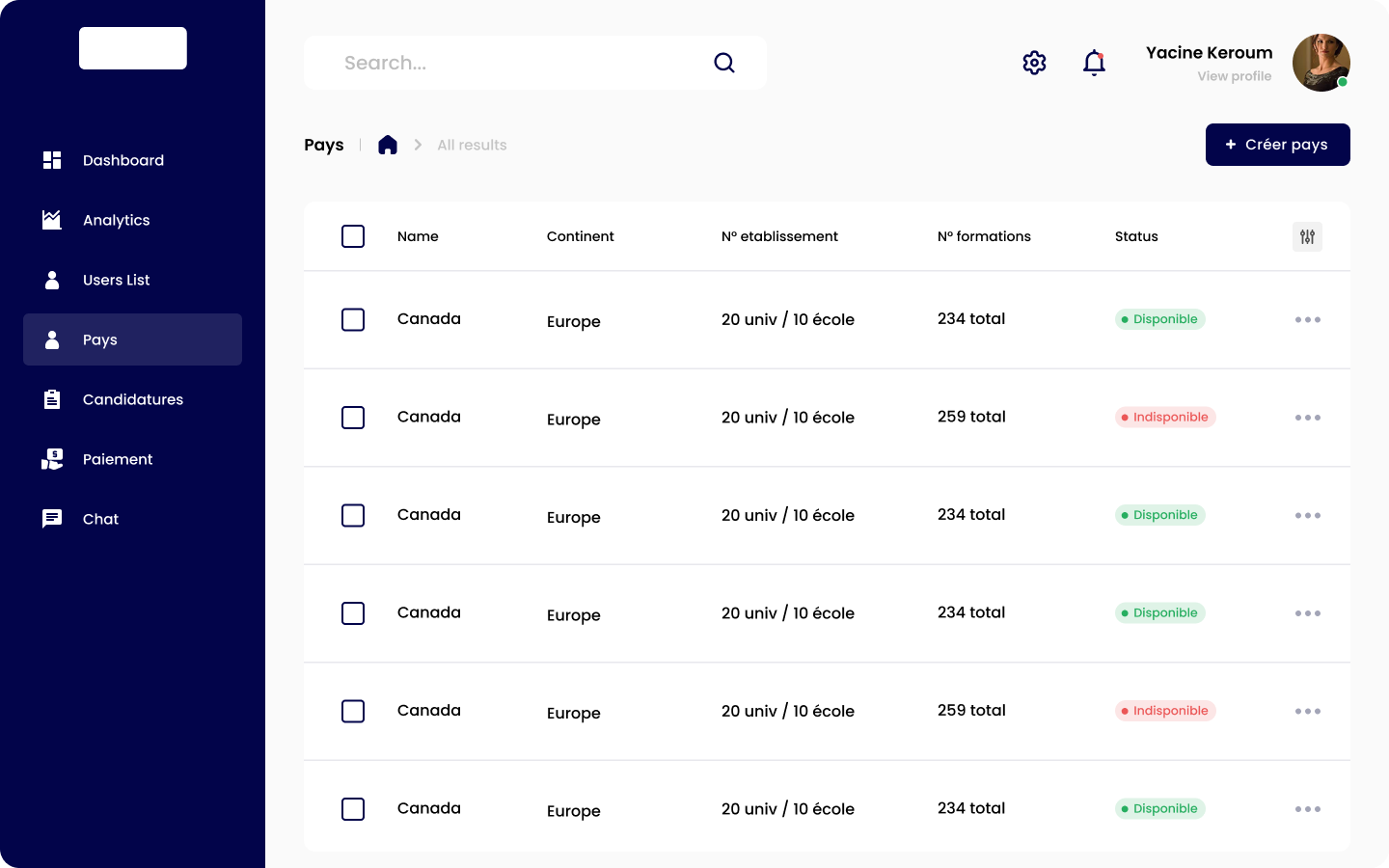The width and height of the screenshot is (1389, 868).
Task: Open the notifications bell
Action: [x=1094, y=63]
